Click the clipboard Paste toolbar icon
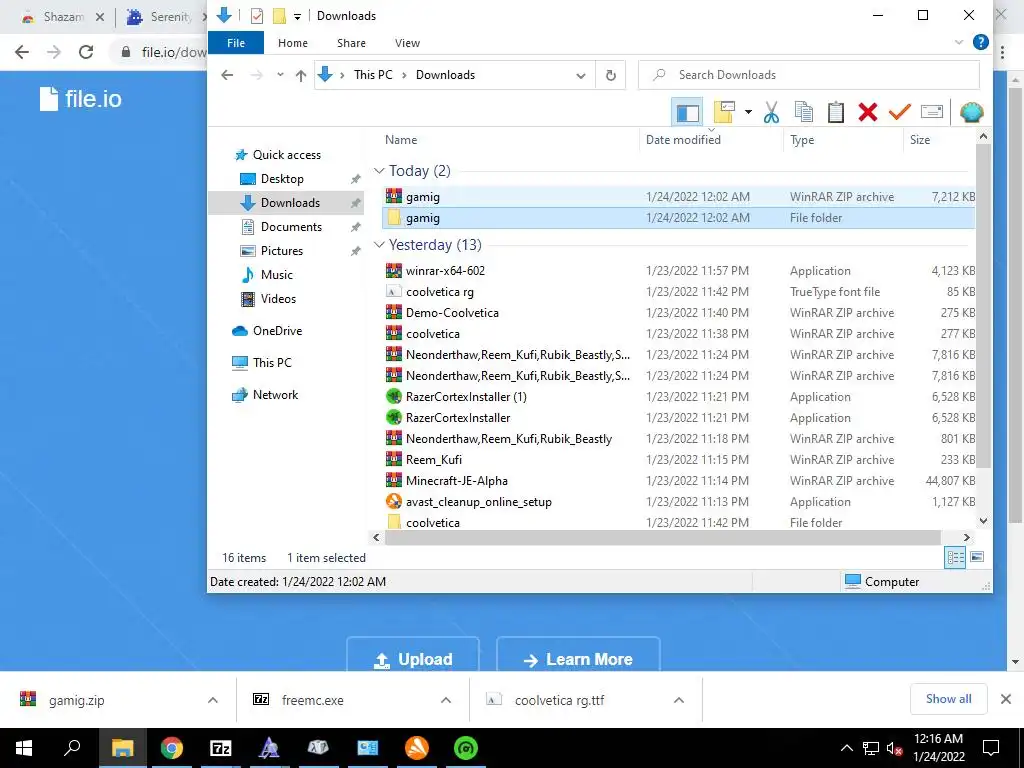 [835, 112]
